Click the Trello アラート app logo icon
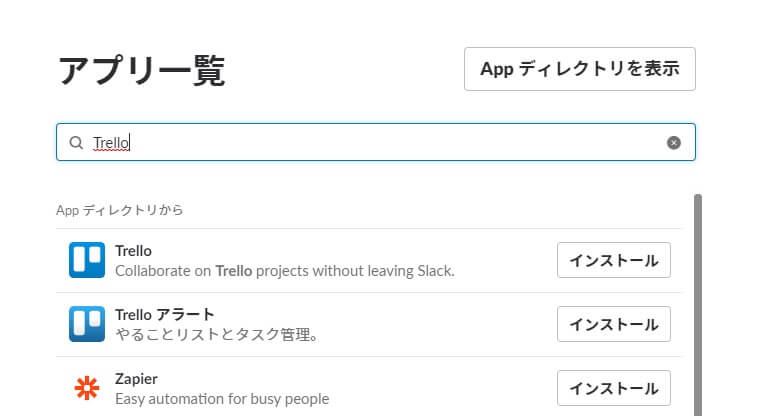Screen dimensions: 761x416 click(x=87, y=324)
